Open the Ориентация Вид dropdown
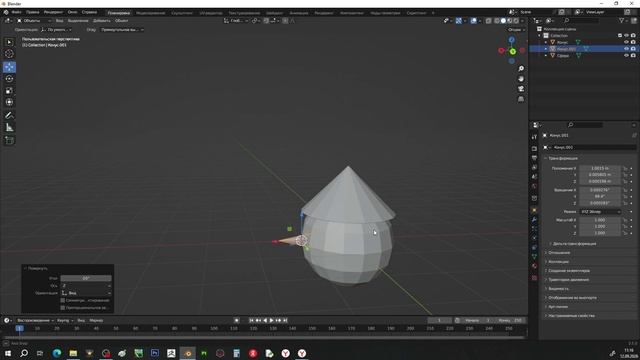Viewport: 640px width, 360px height. (86, 293)
